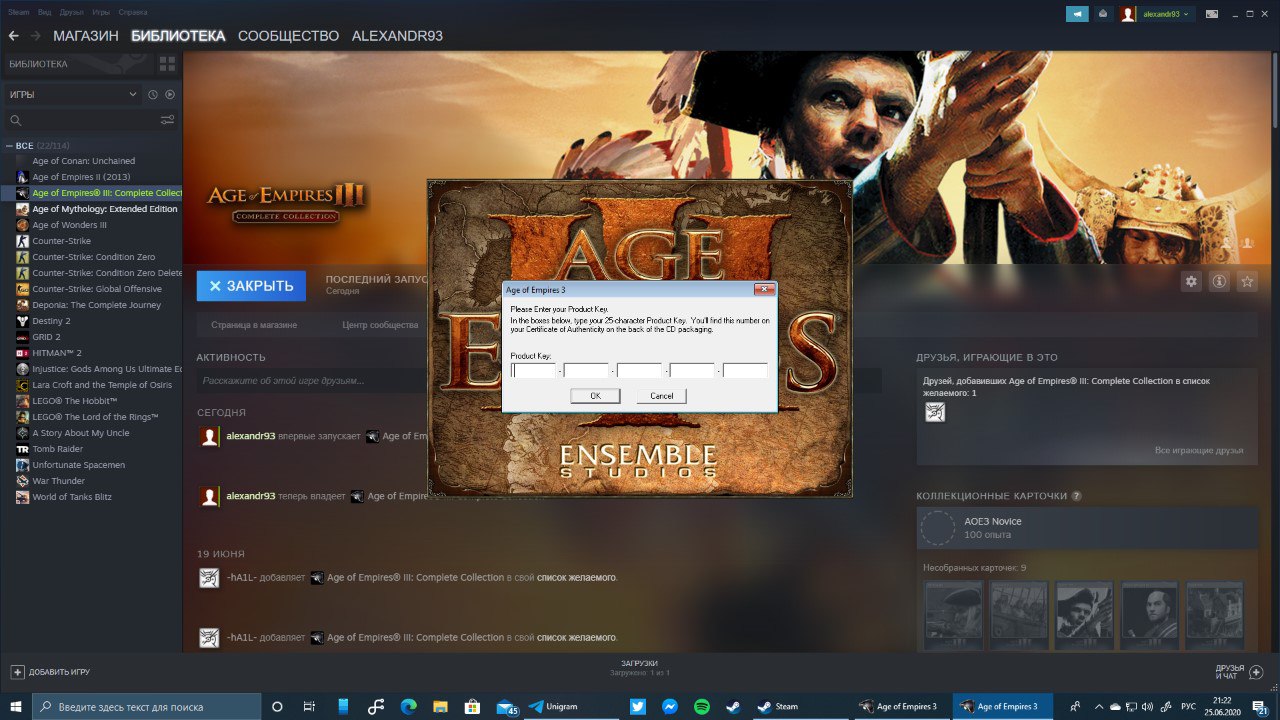Go to the МАГАЗИН tab

86,36
